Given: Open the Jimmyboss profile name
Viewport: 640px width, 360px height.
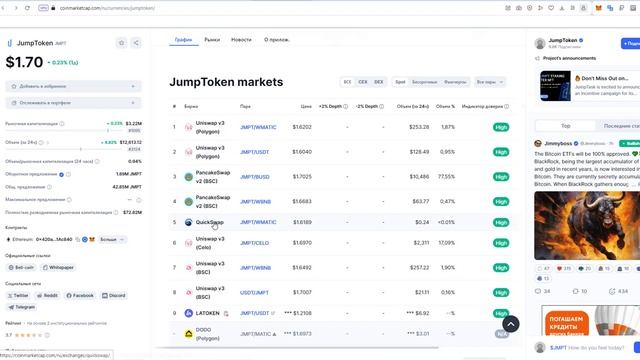Looking at the screenshot, I should (558, 143).
